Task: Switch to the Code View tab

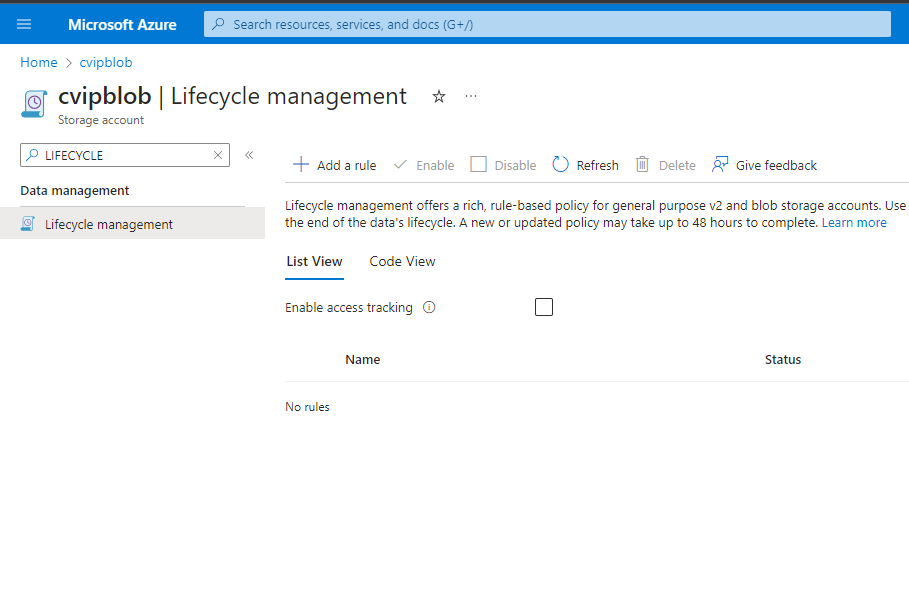Action: click(402, 261)
